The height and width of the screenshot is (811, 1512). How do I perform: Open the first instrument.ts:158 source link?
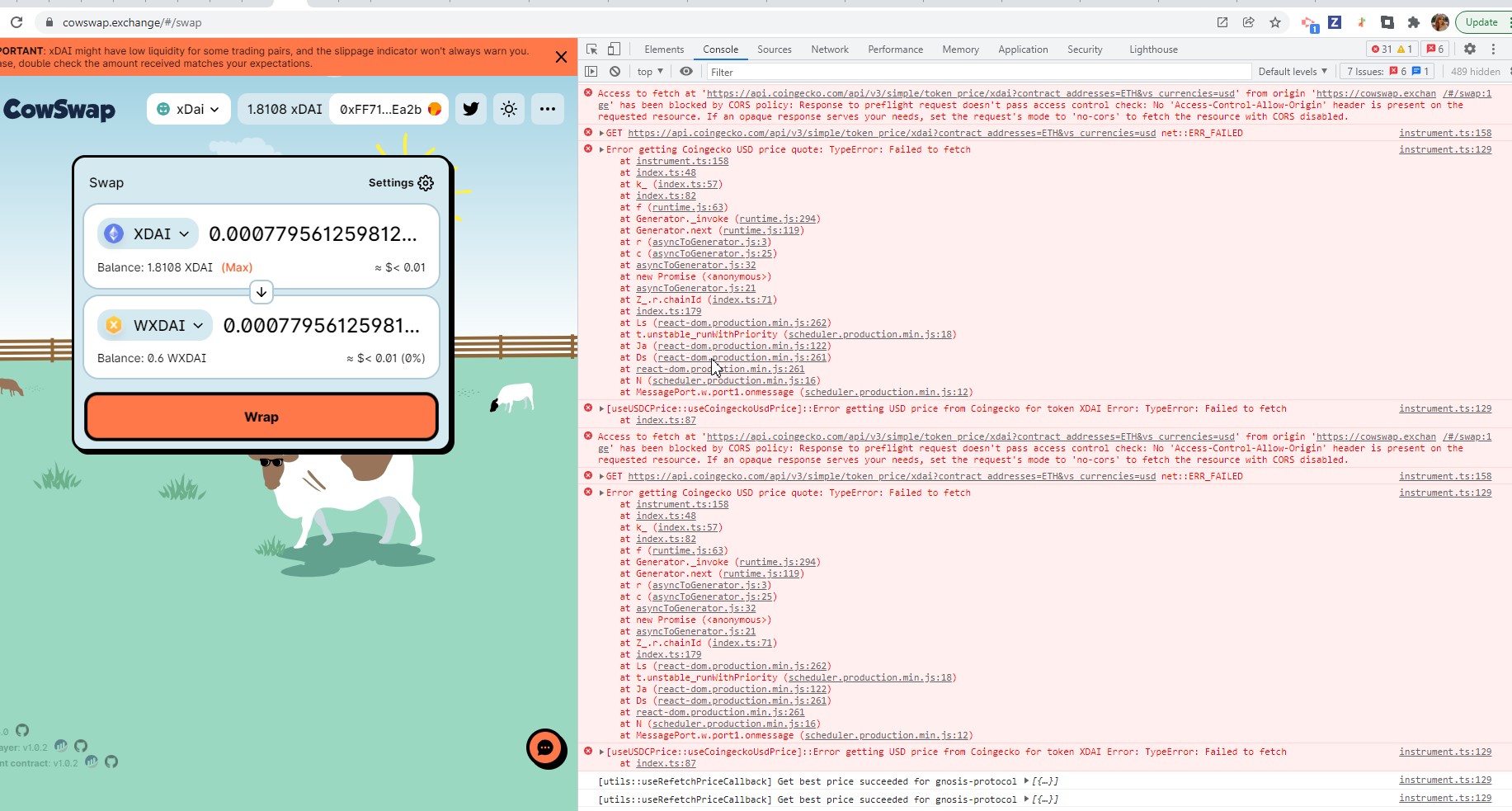pos(1445,133)
